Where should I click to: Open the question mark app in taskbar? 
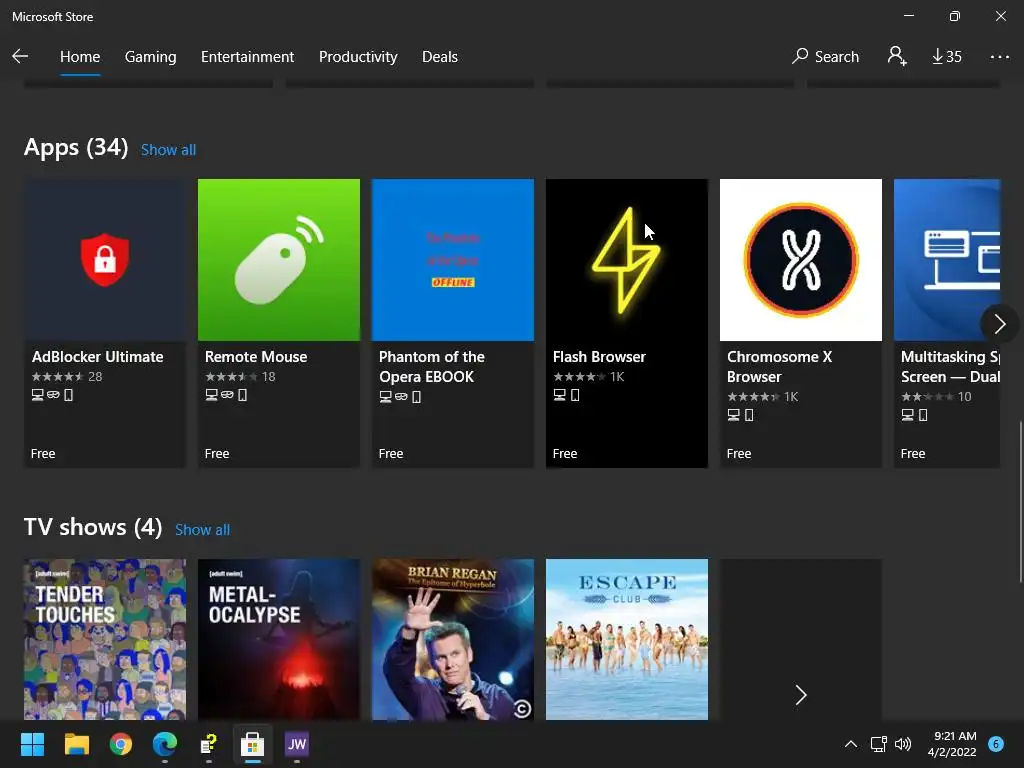click(208, 744)
